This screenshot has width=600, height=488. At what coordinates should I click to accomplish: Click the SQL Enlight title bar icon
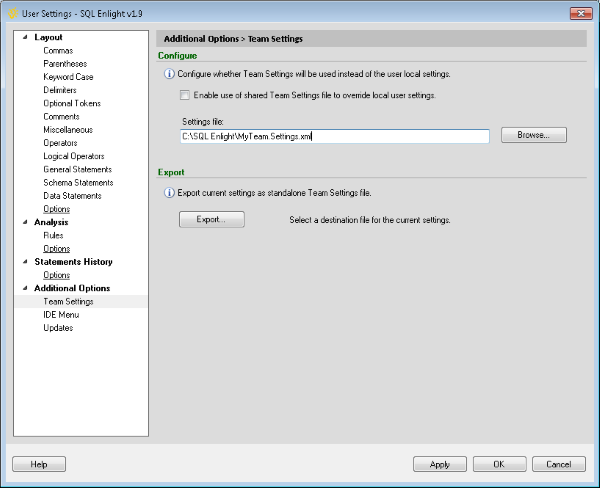click(x=13, y=13)
